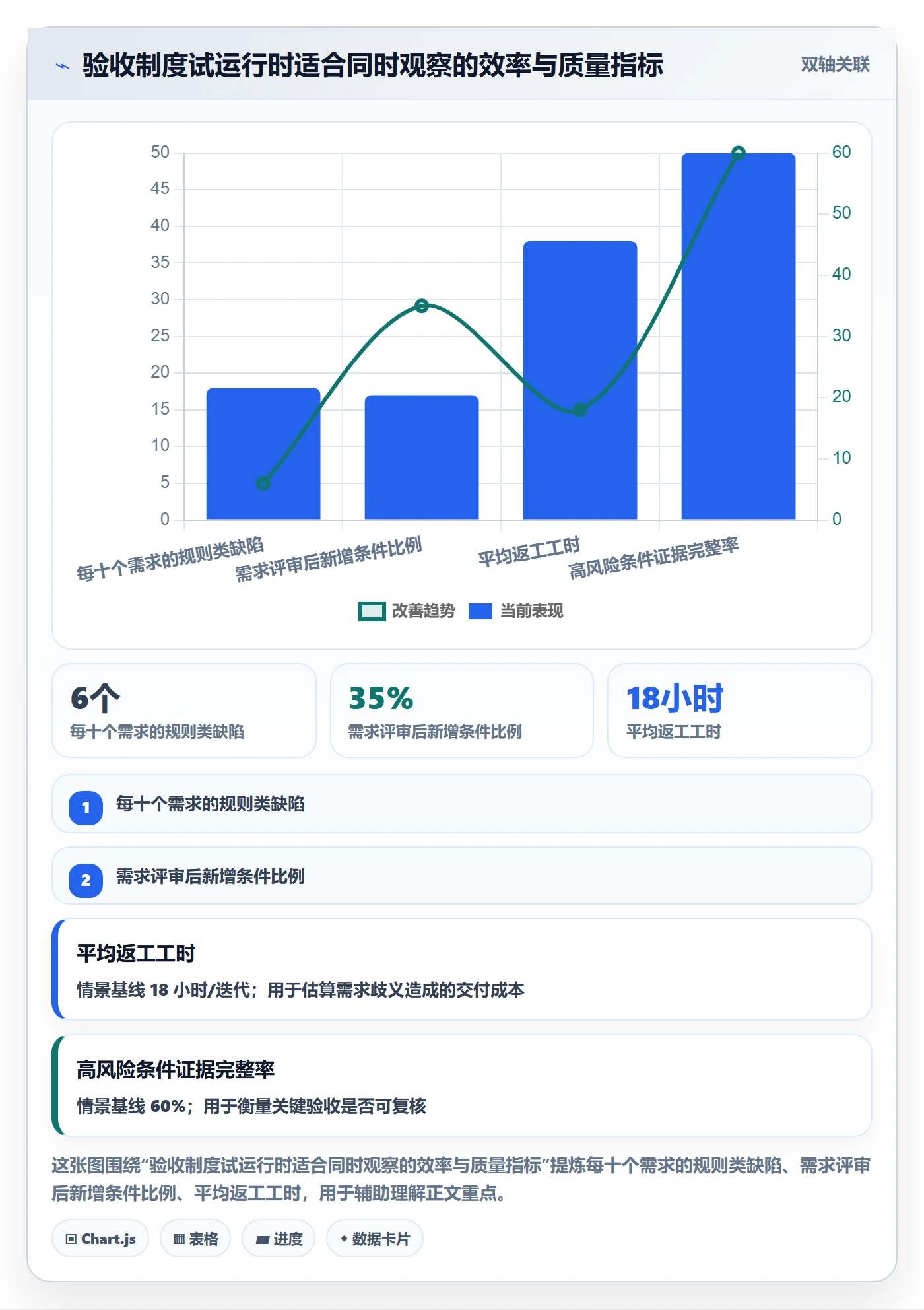Open the 高风险条件证据完整率 detail card

462,1086
